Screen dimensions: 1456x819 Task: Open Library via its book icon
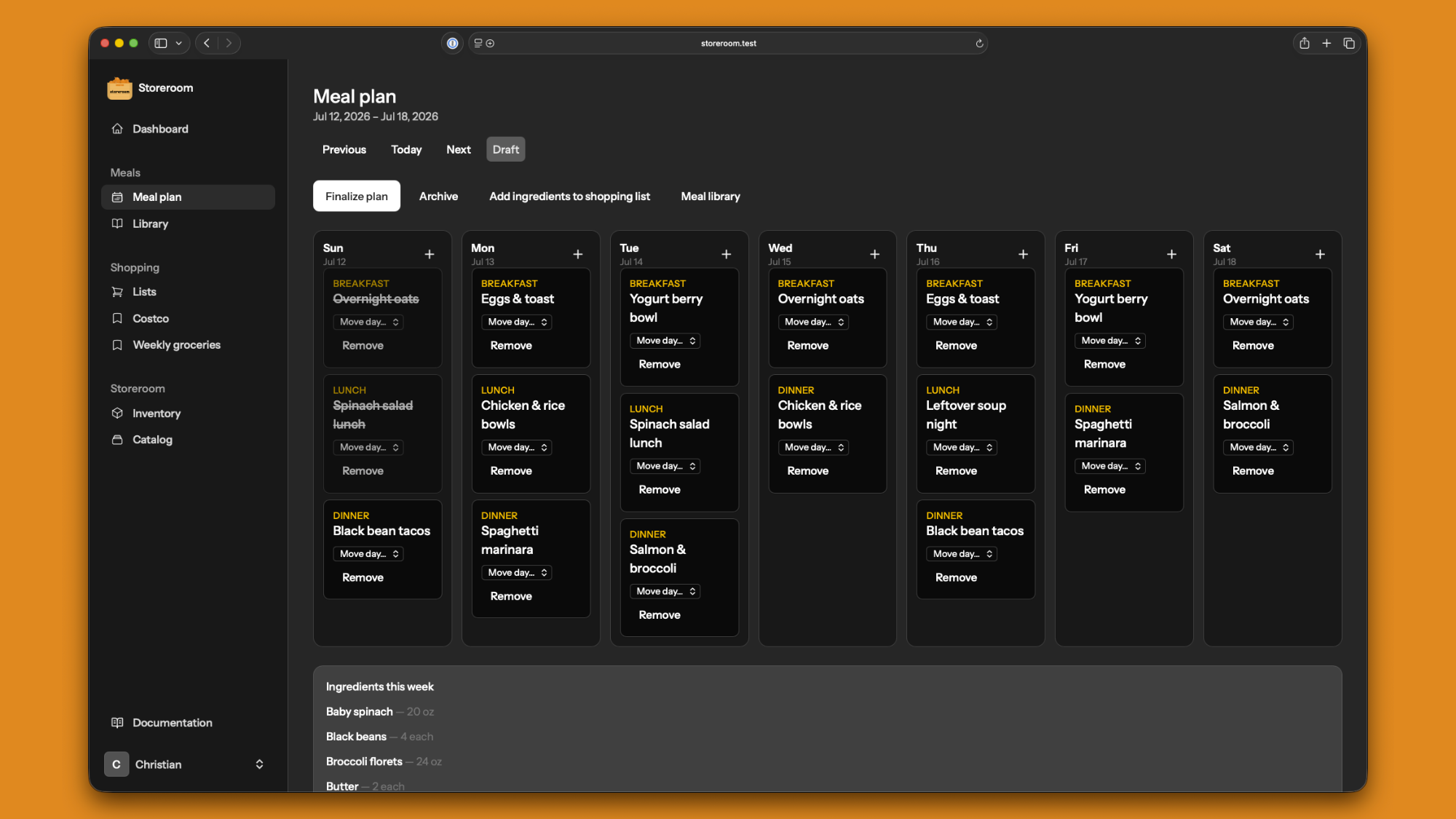pyautogui.click(x=117, y=223)
